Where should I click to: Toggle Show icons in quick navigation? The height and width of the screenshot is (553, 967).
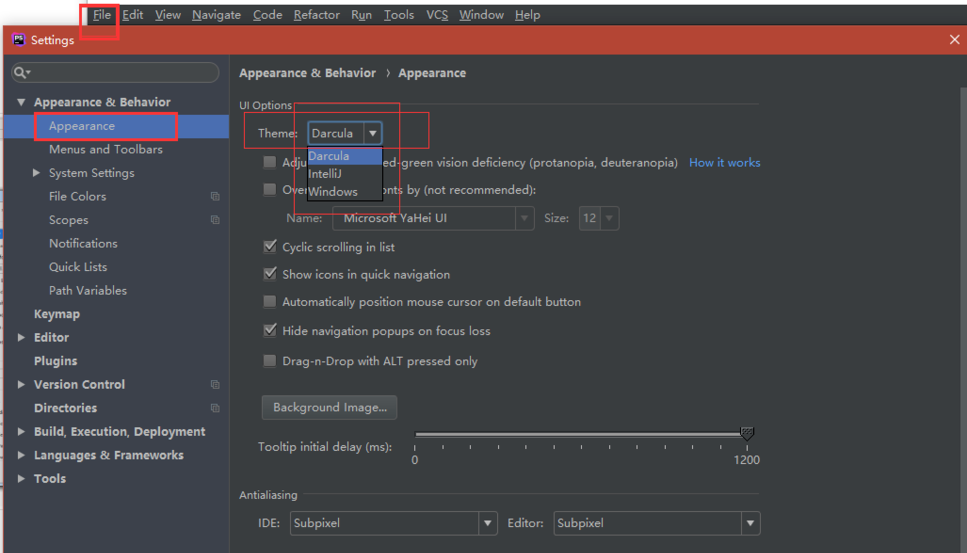270,274
